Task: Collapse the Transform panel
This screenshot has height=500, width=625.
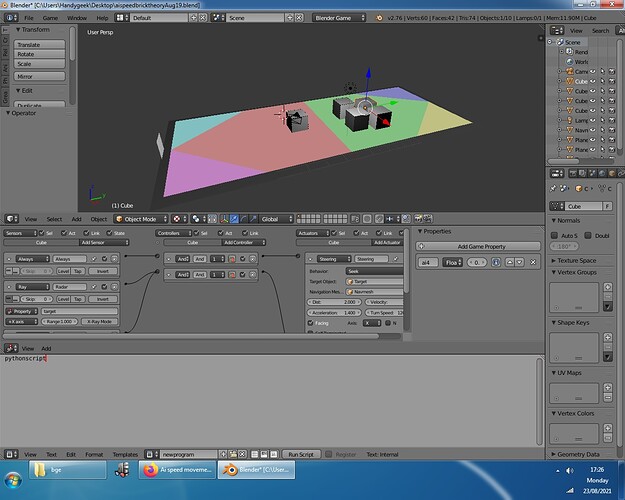Action: [32, 30]
